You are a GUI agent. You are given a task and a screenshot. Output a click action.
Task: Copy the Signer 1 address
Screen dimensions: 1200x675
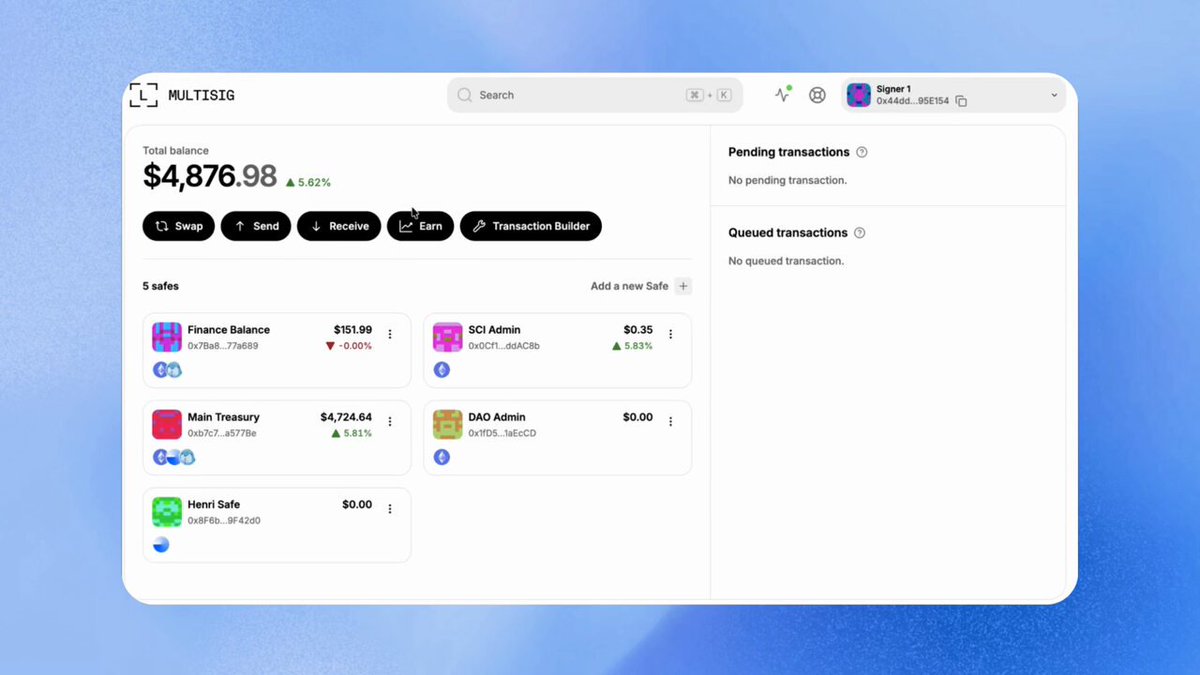pos(961,101)
